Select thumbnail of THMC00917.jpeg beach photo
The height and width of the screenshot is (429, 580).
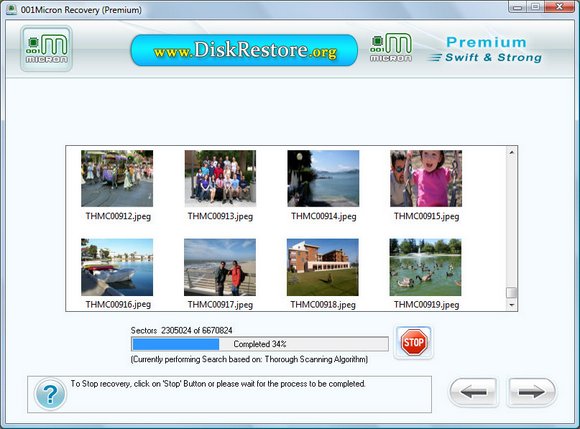[x=220, y=267]
